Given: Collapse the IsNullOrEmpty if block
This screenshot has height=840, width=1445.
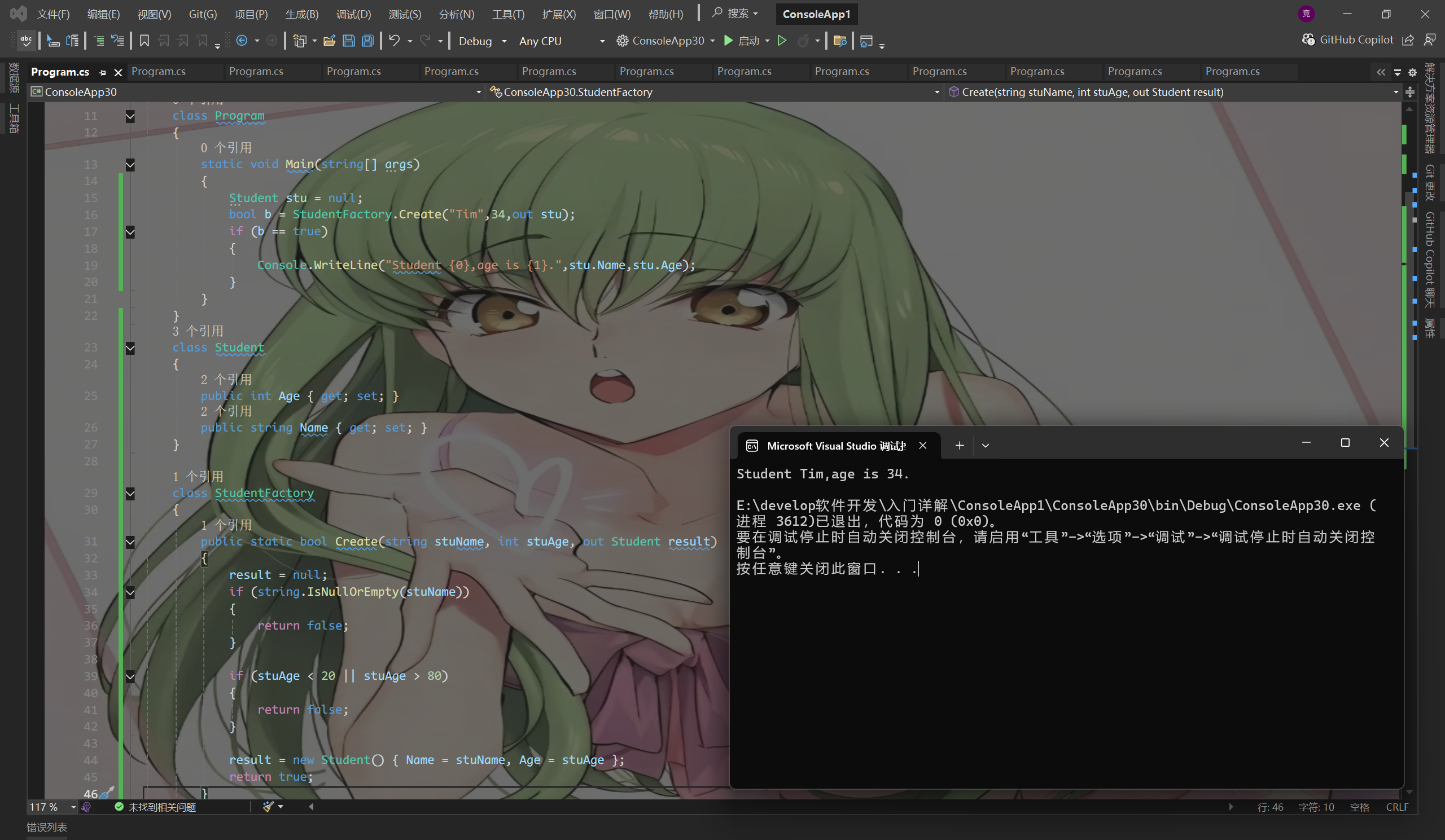Looking at the screenshot, I should click(x=130, y=592).
